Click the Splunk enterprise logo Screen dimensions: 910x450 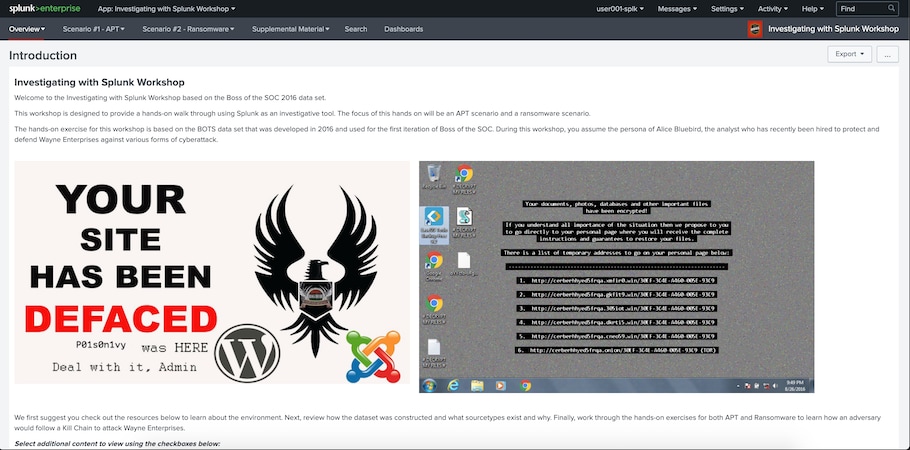[x=44, y=9]
